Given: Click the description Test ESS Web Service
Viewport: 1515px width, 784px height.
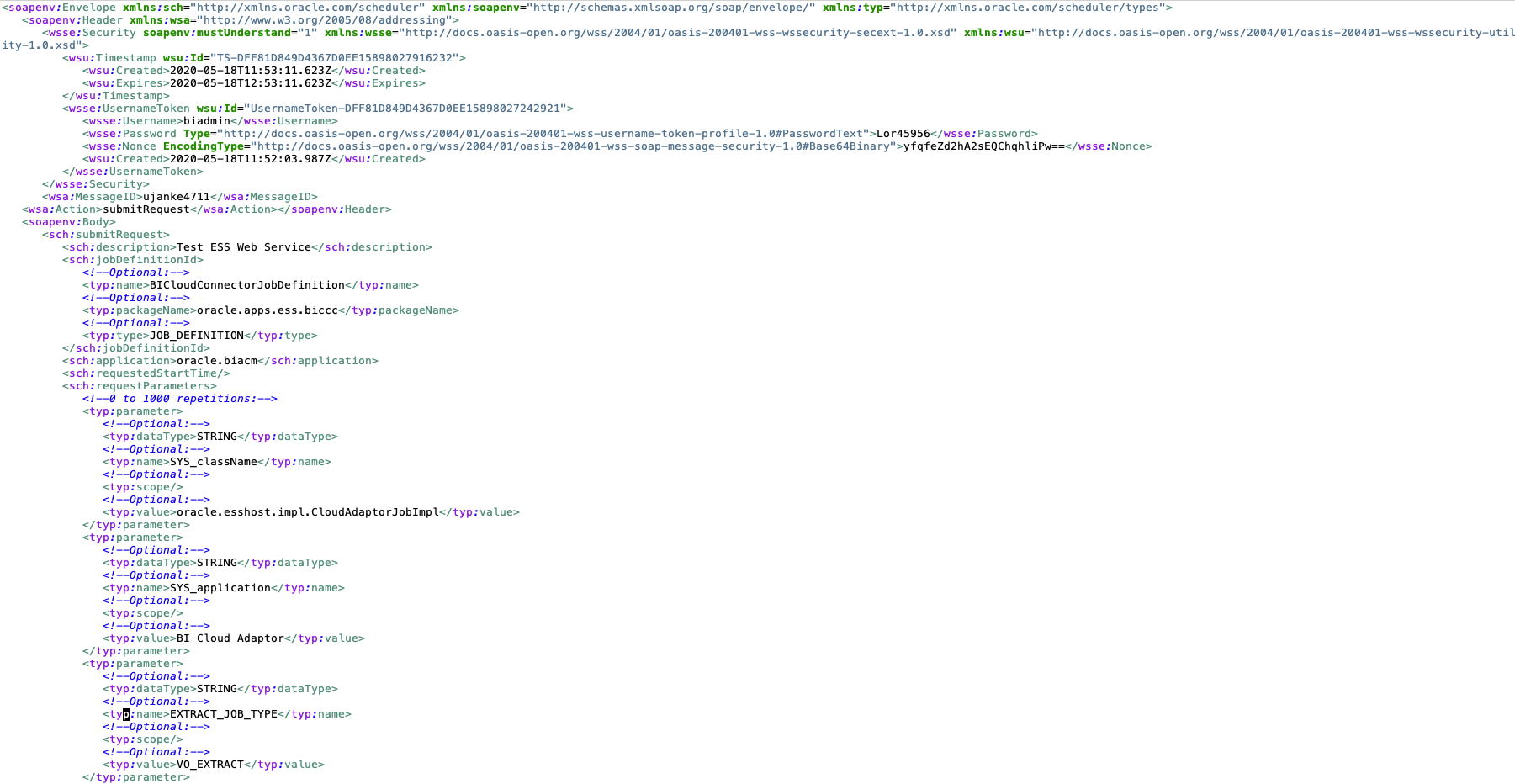Looking at the screenshot, I should (244, 246).
